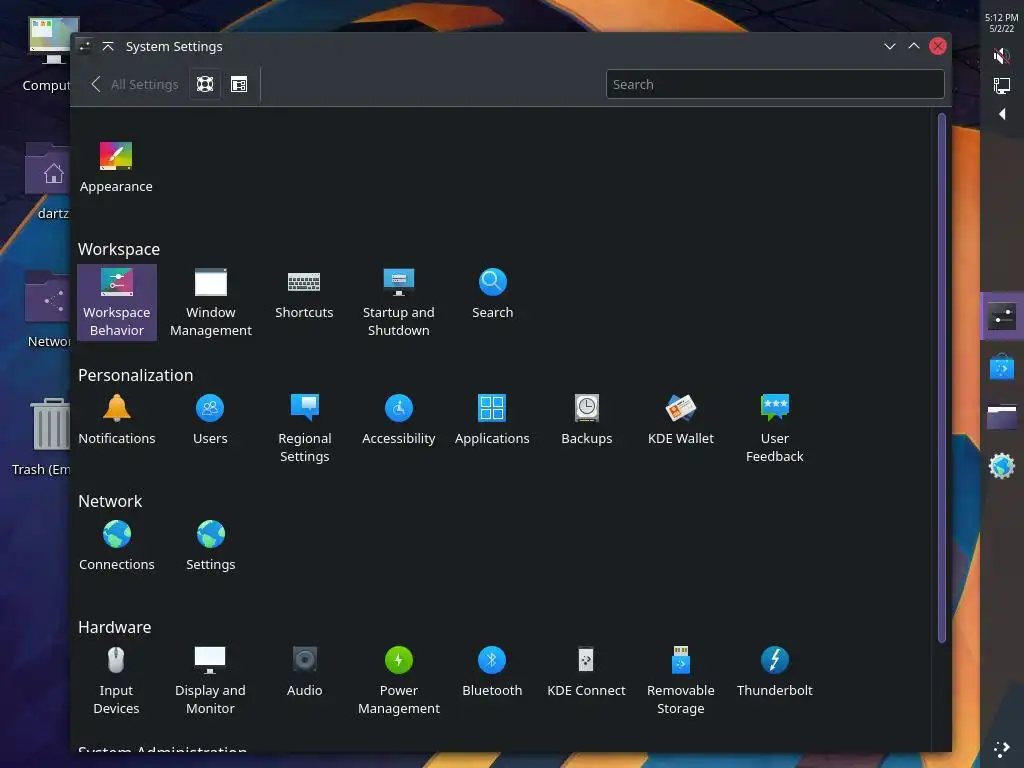Click the settings vertical scrollbar
The image size is (1024, 768).
click(942, 377)
